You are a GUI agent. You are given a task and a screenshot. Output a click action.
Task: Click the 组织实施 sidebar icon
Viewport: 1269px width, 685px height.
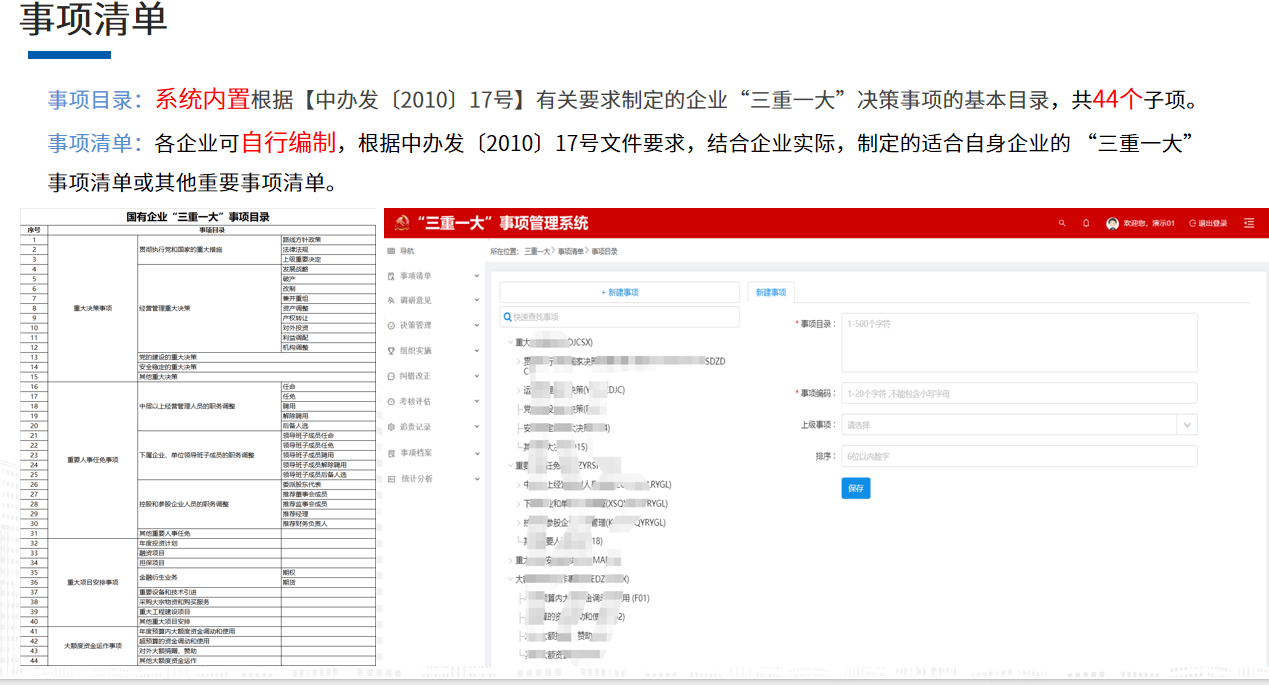391,351
